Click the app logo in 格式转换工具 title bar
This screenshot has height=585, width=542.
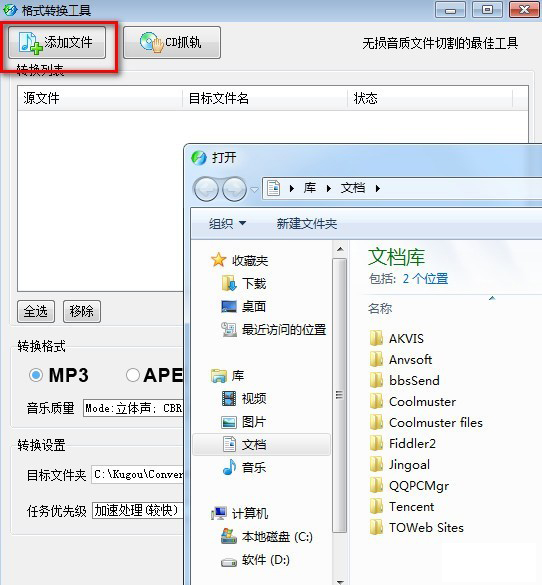[x=10, y=10]
